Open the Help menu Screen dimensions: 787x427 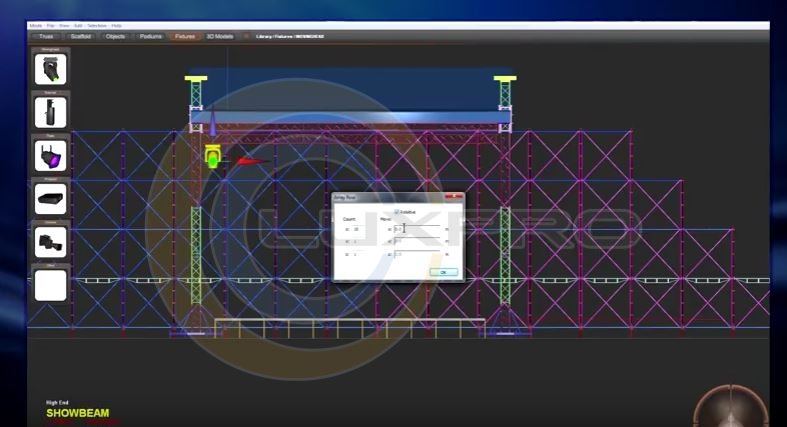(x=116, y=25)
